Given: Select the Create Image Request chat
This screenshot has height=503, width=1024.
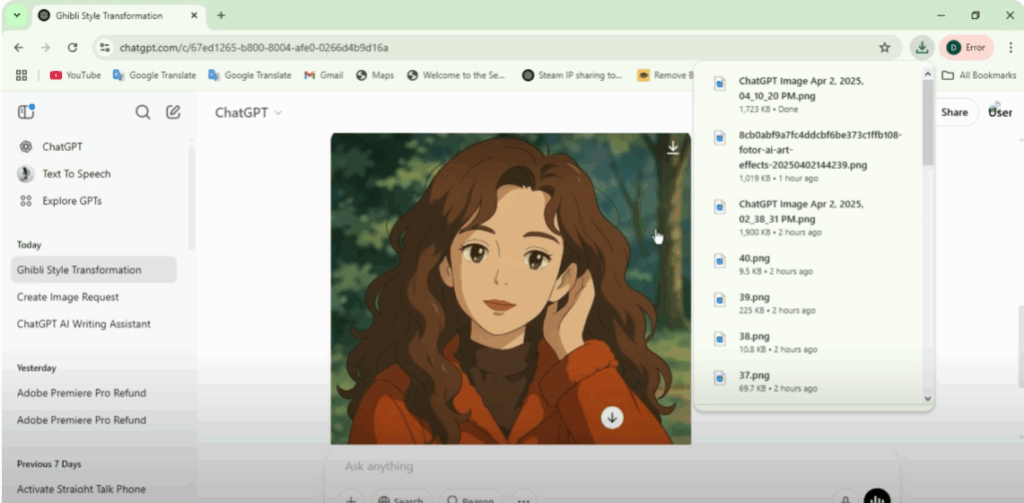Looking at the screenshot, I should (x=68, y=297).
